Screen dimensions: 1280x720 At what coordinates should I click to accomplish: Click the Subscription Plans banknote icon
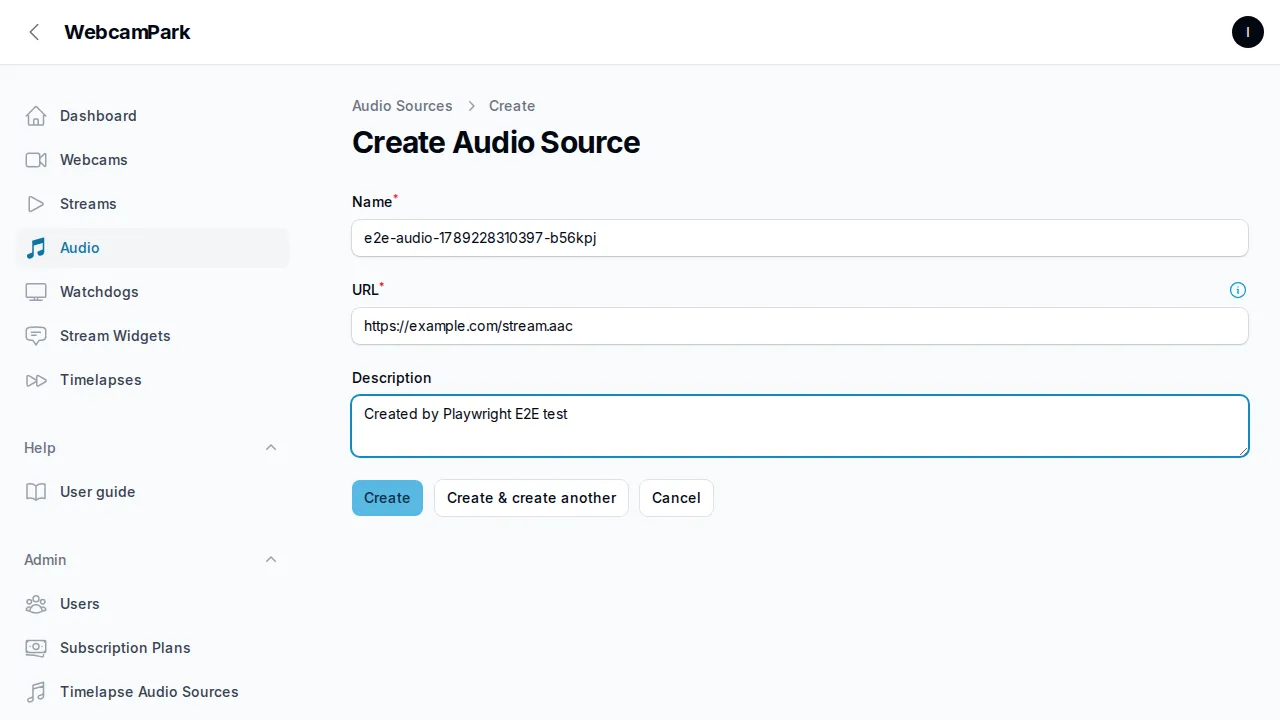tap(36, 648)
